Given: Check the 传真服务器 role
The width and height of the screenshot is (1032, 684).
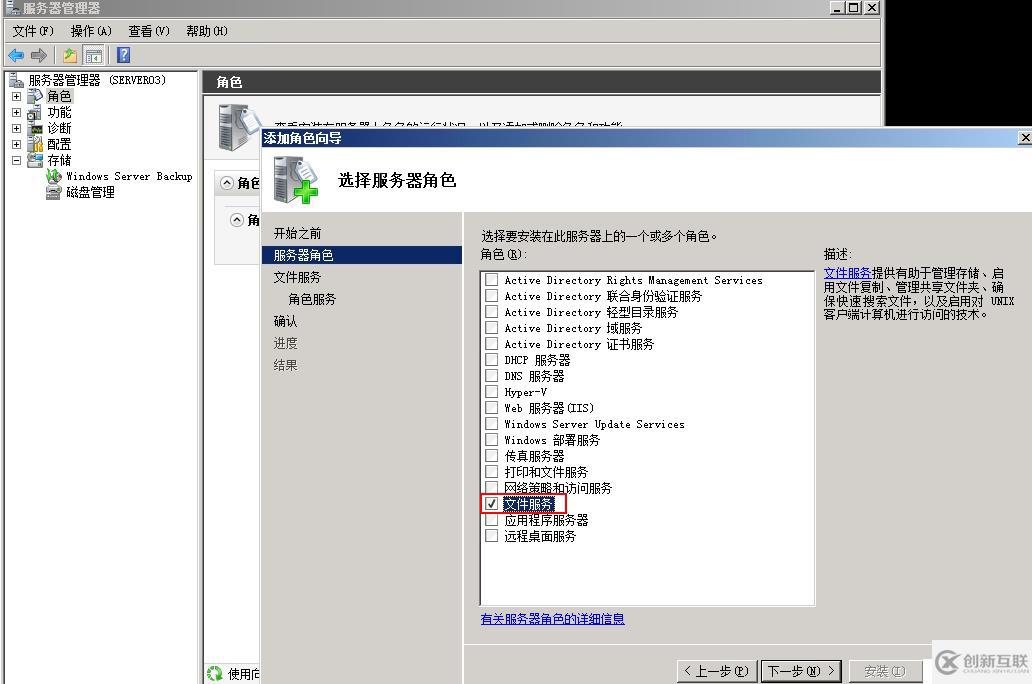Looking at the screenshot, I should click(492, 456).
